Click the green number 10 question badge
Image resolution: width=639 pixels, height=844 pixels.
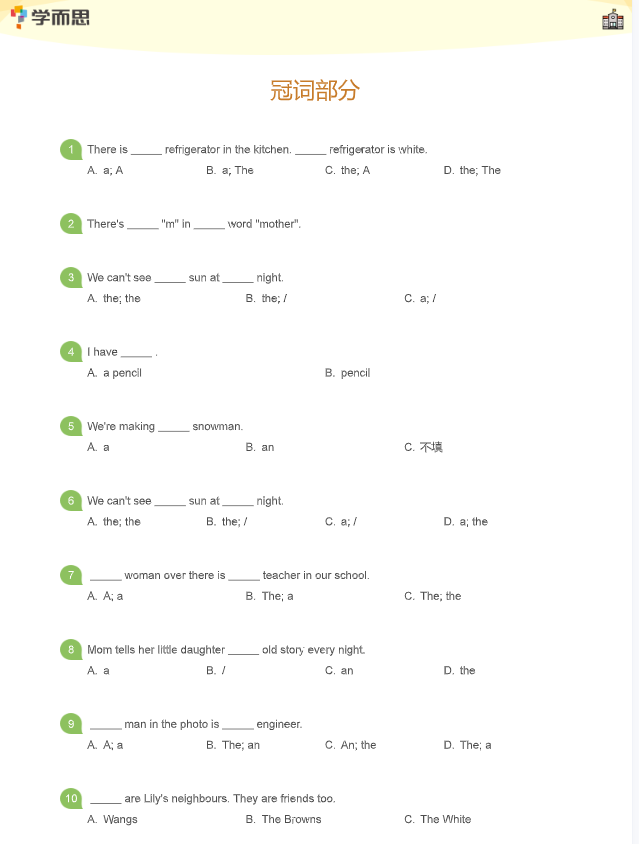point(70,798)
